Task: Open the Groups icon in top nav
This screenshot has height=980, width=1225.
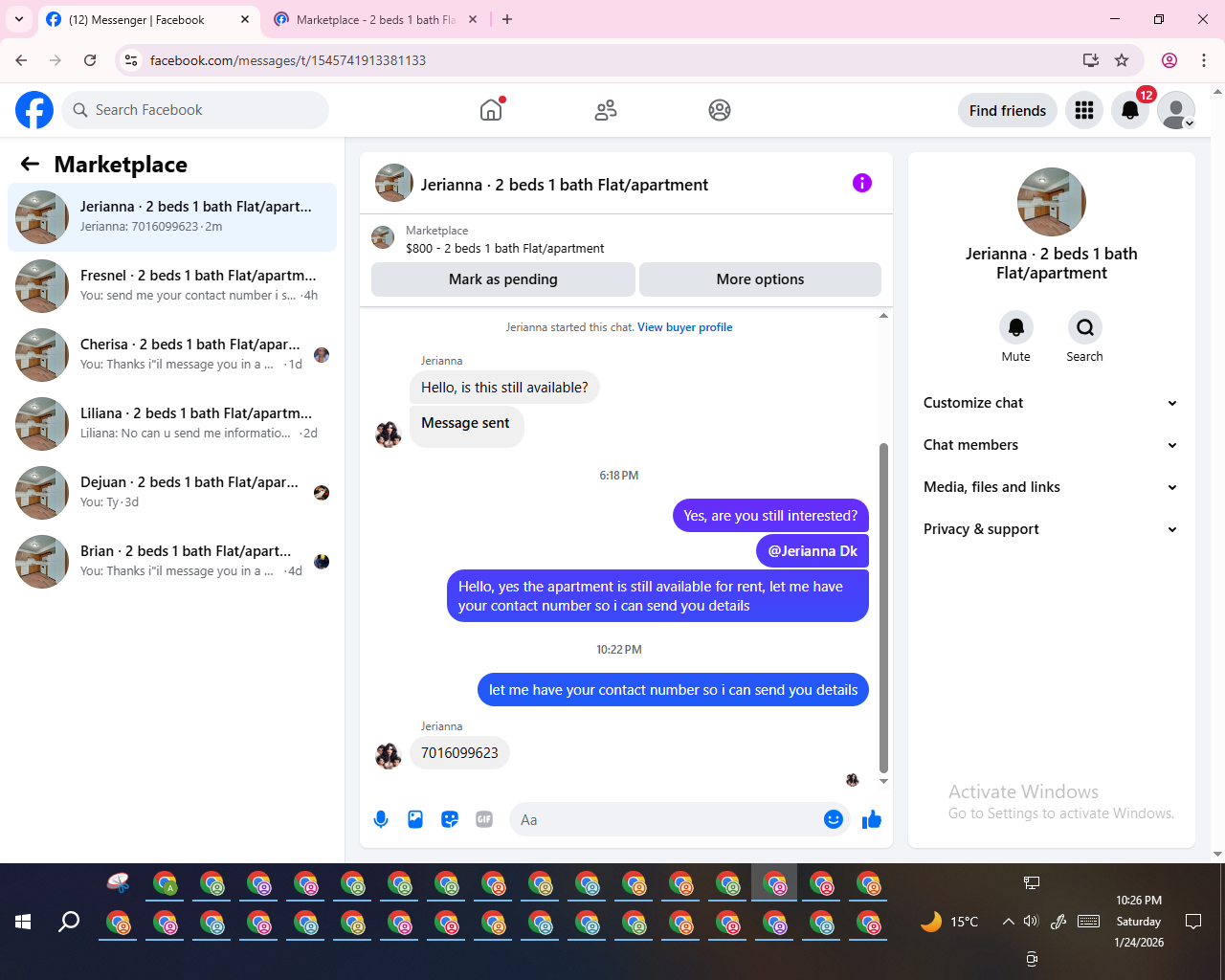Action: [720, 110]
